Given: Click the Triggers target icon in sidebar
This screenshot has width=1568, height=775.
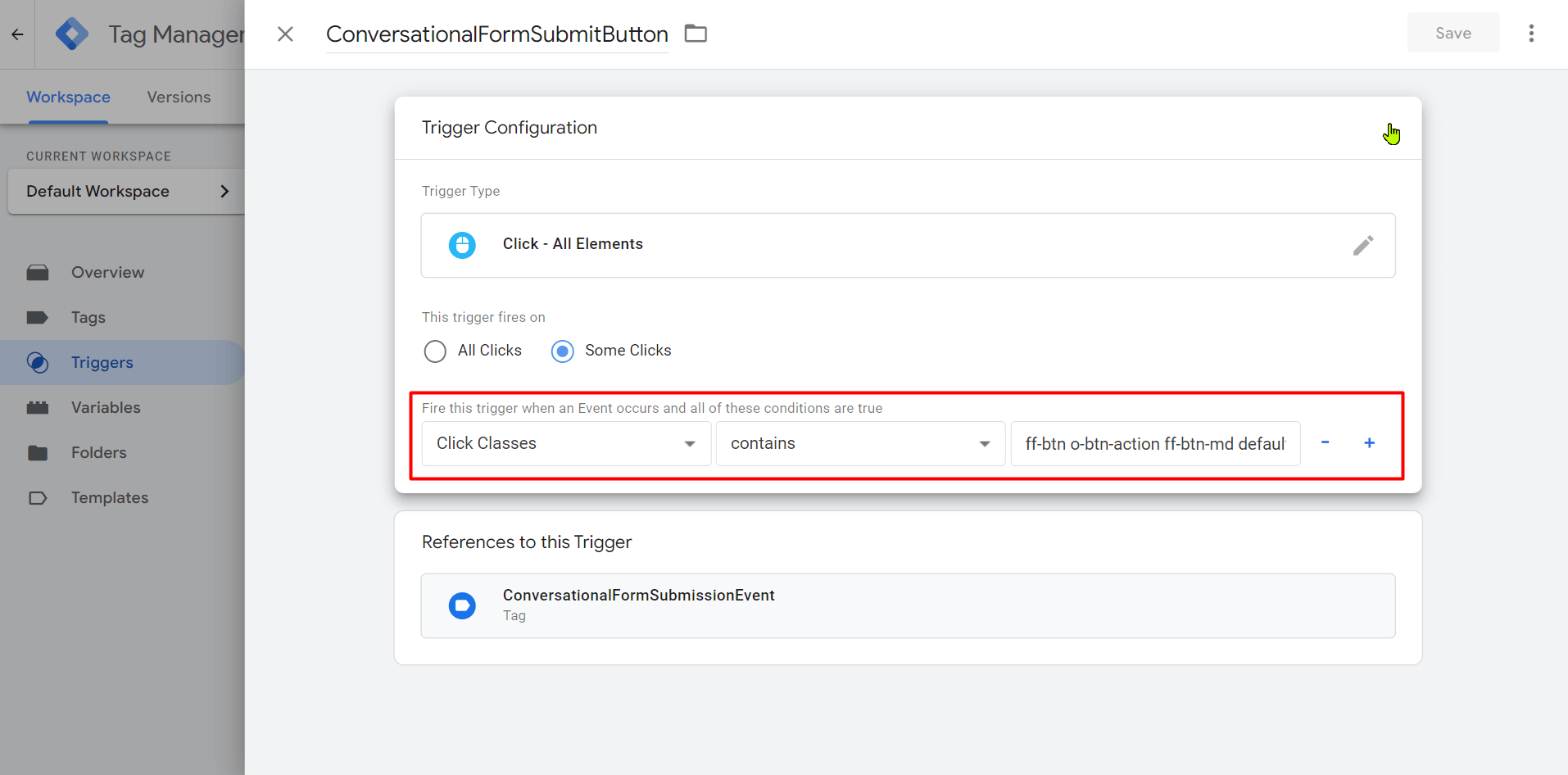Looking at the screenshot, I should (x=38, y=362).
